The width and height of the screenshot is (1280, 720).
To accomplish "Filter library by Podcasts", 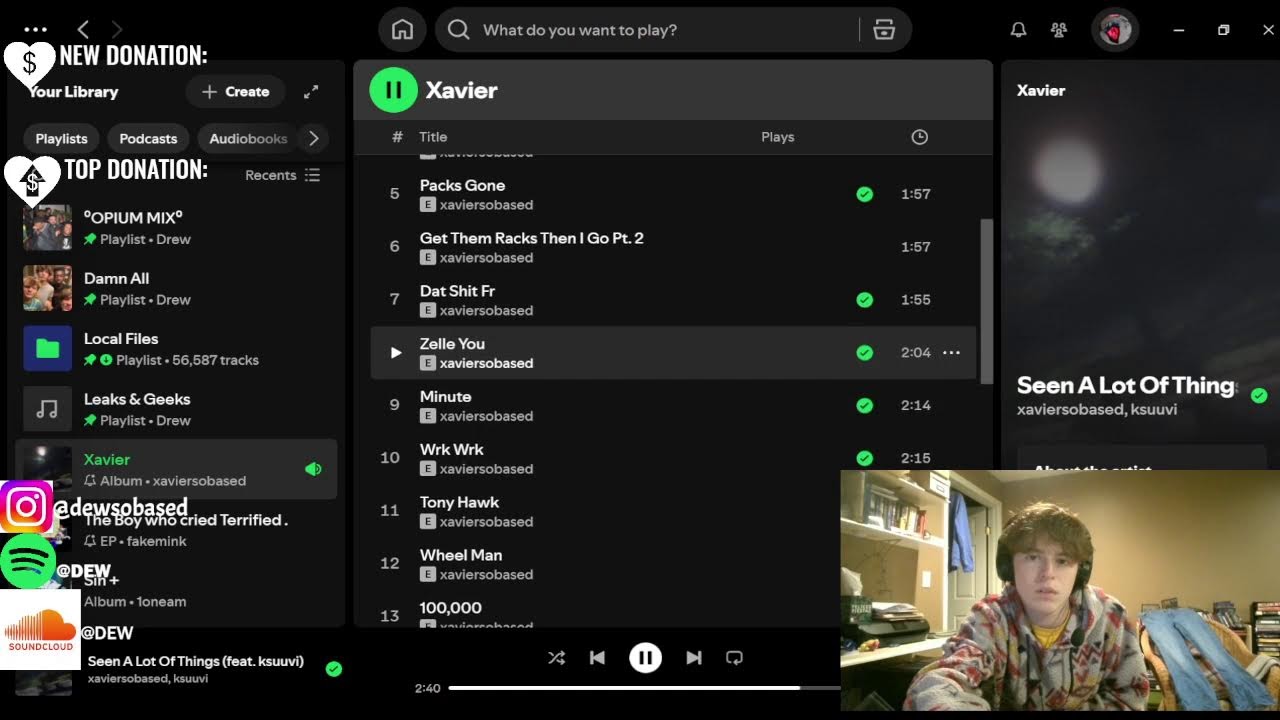I will [x=148, y=139].
